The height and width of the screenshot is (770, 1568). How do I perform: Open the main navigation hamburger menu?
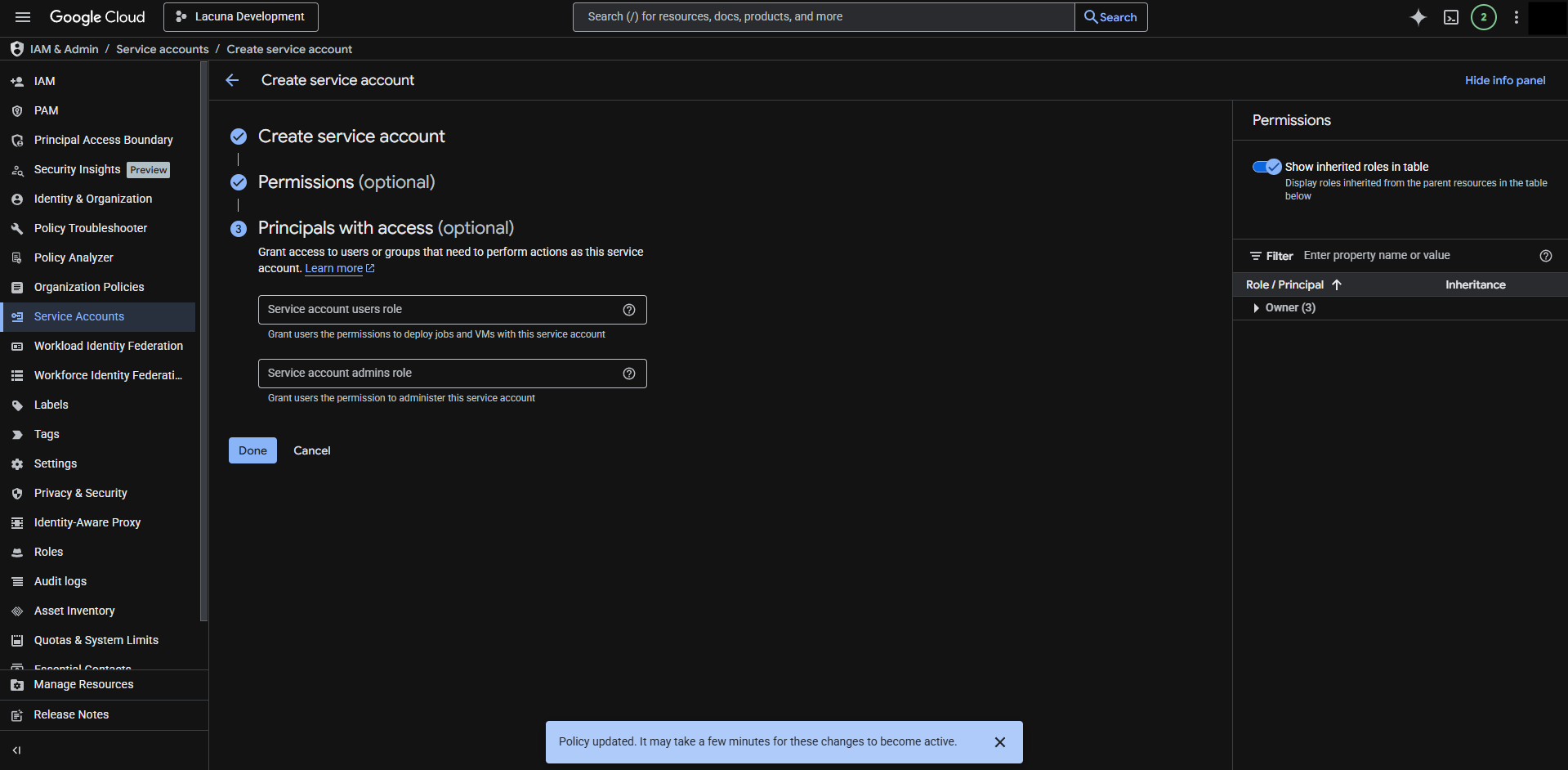coord(23,17)
